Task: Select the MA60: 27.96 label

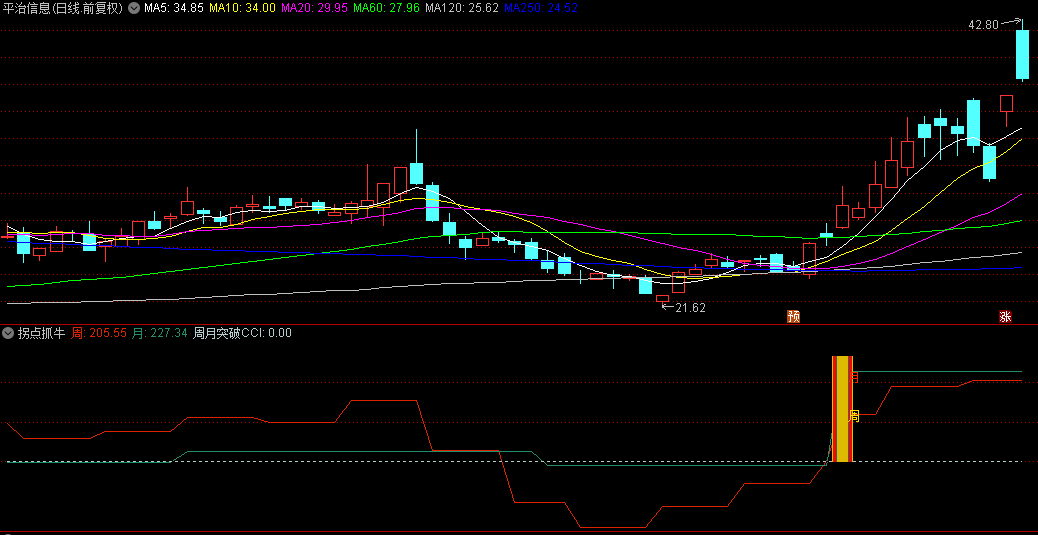Action: click(387, 8)
